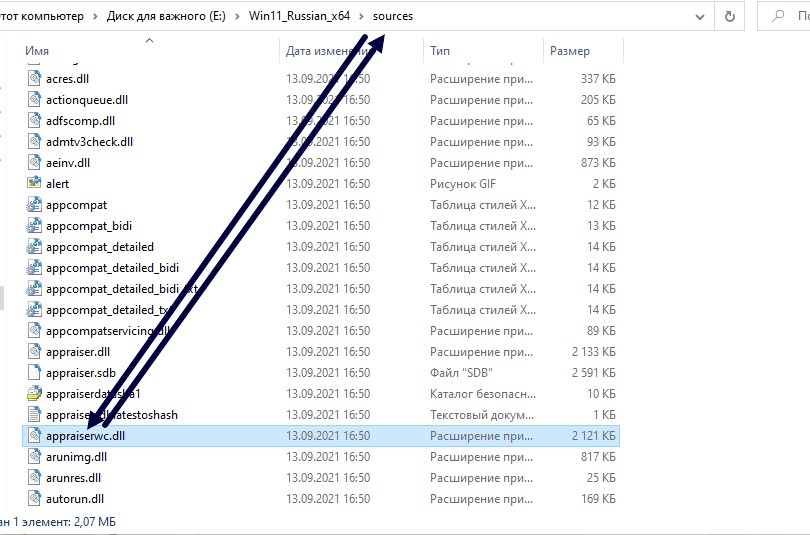The height and width of the screenshot is (535, 810).
Task: Select the arunres.dll file name
Action: tap(74, 478)
